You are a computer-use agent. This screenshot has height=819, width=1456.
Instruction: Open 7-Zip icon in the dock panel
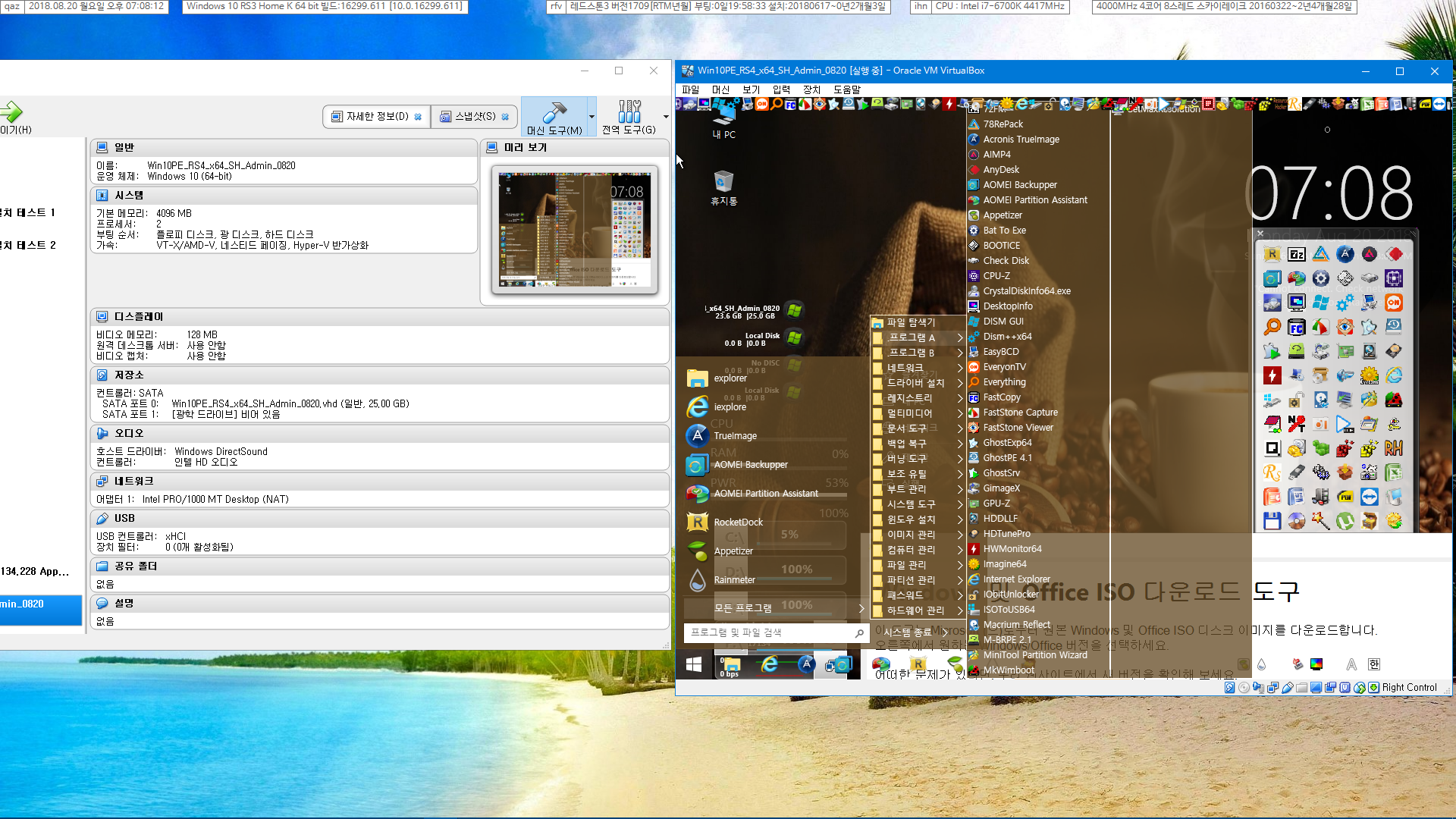point(1297,255)
